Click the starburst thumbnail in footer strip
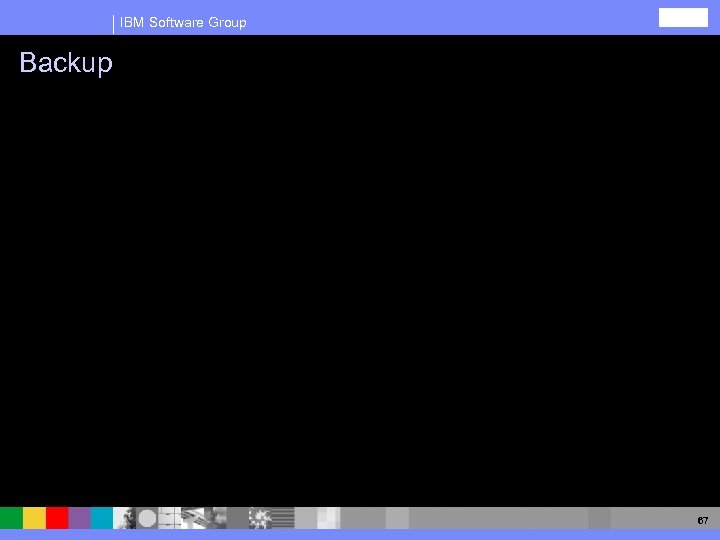The height and width of the screenshot is (540, 720). click(x=260, y=518)
